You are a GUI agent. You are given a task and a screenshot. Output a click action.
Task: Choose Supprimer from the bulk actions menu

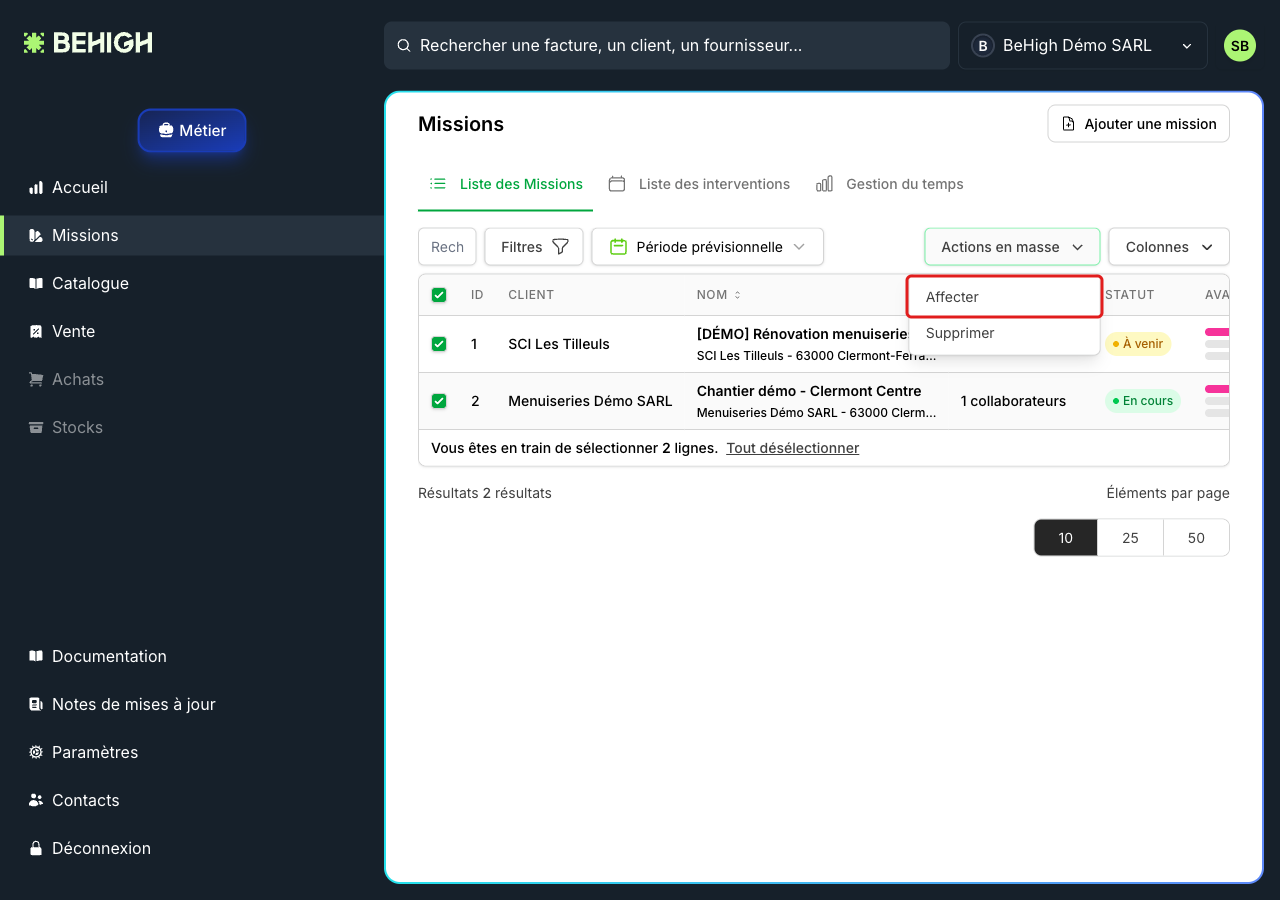(x=1004, y=333)
